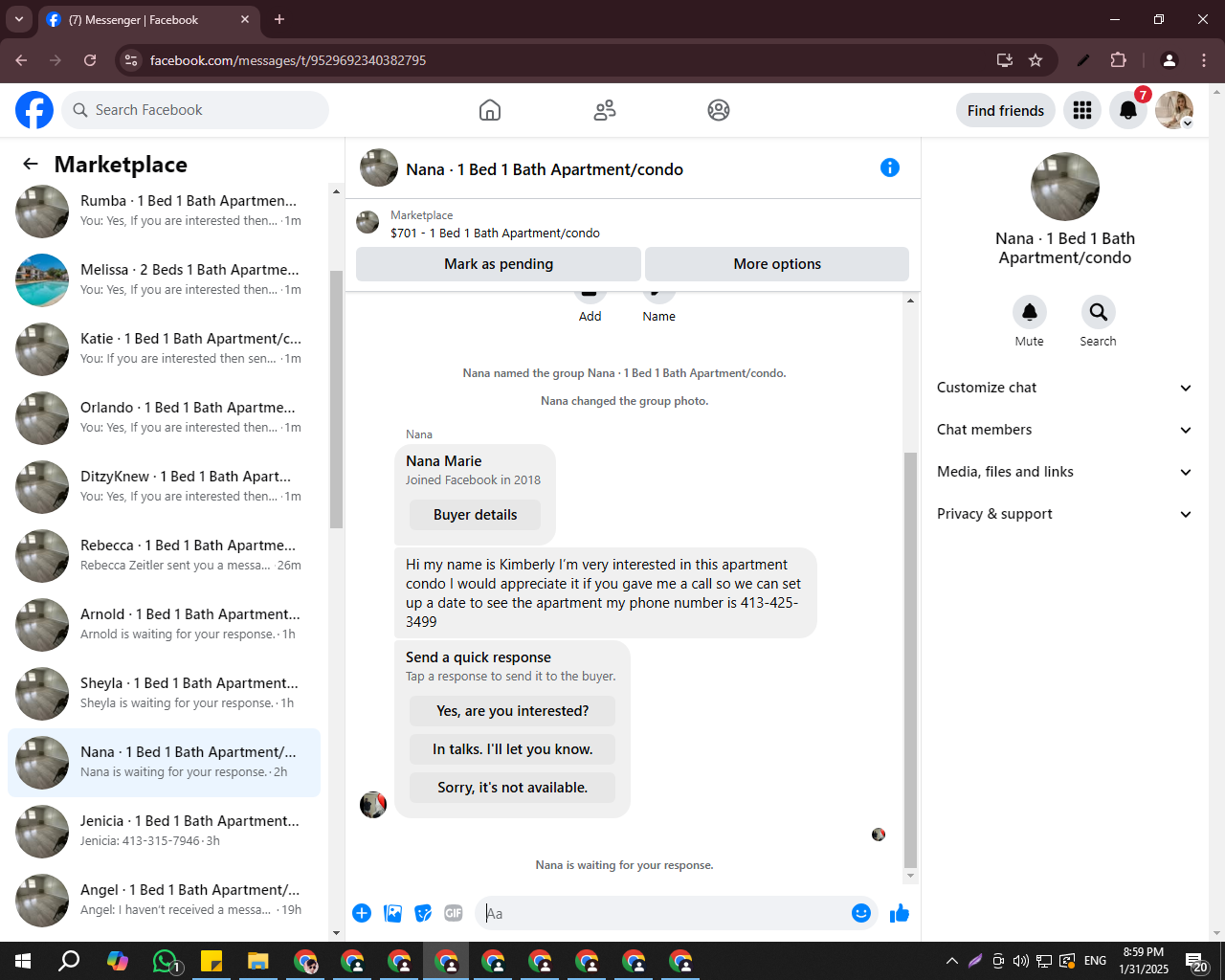This screenshot has height=980, width=1225.
Task: Click More options button
Action: (777, 264)
